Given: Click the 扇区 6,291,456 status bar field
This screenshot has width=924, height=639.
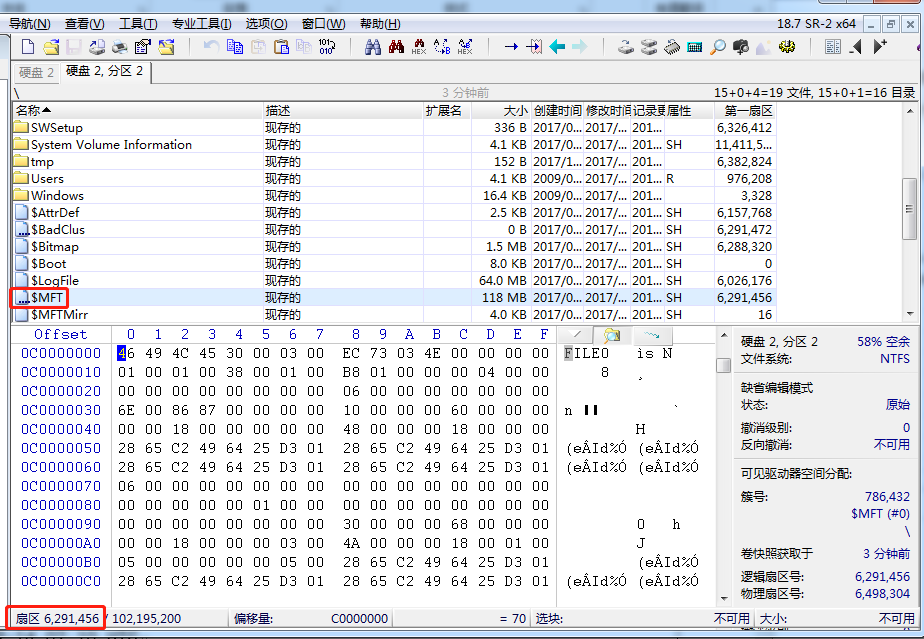Looking at the screenshot, I should 57,618.
